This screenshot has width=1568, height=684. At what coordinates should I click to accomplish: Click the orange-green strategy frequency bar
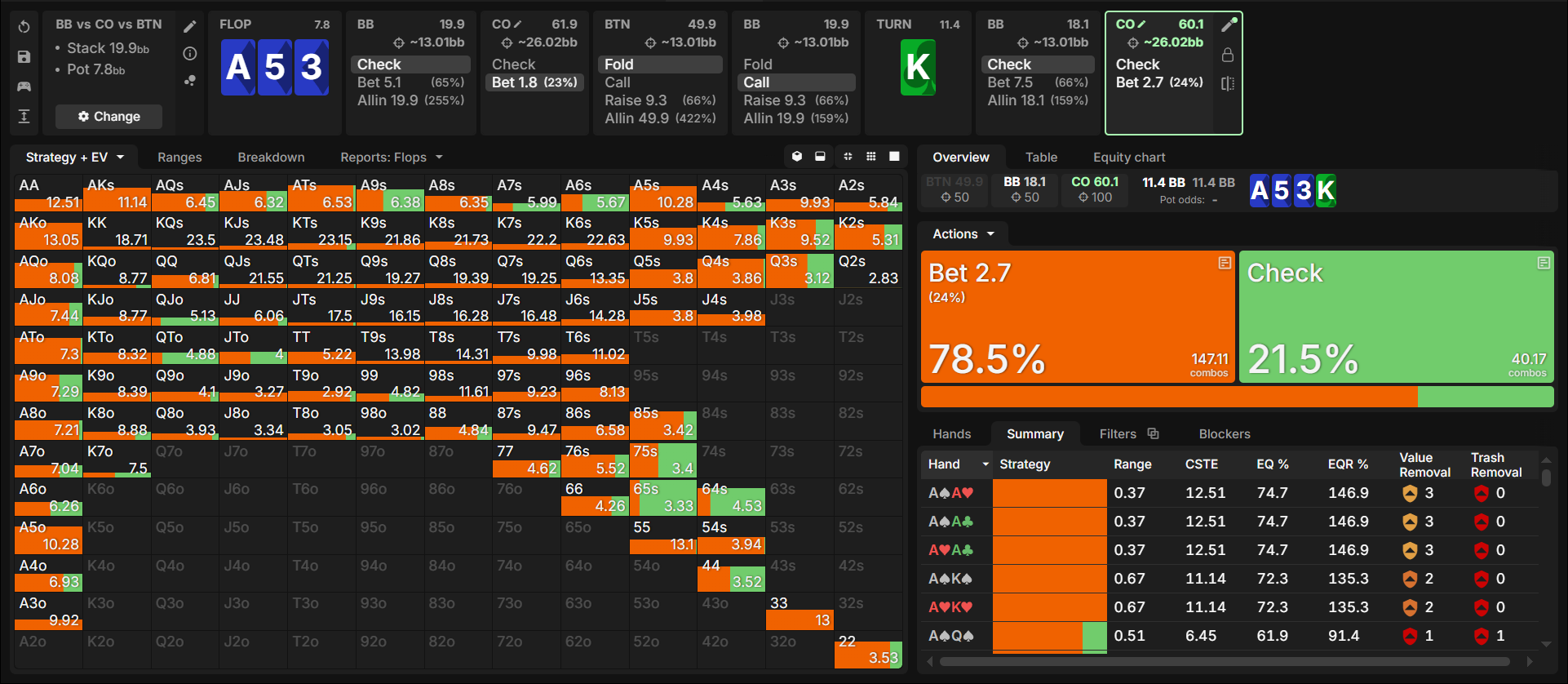tap(1237, 397)
